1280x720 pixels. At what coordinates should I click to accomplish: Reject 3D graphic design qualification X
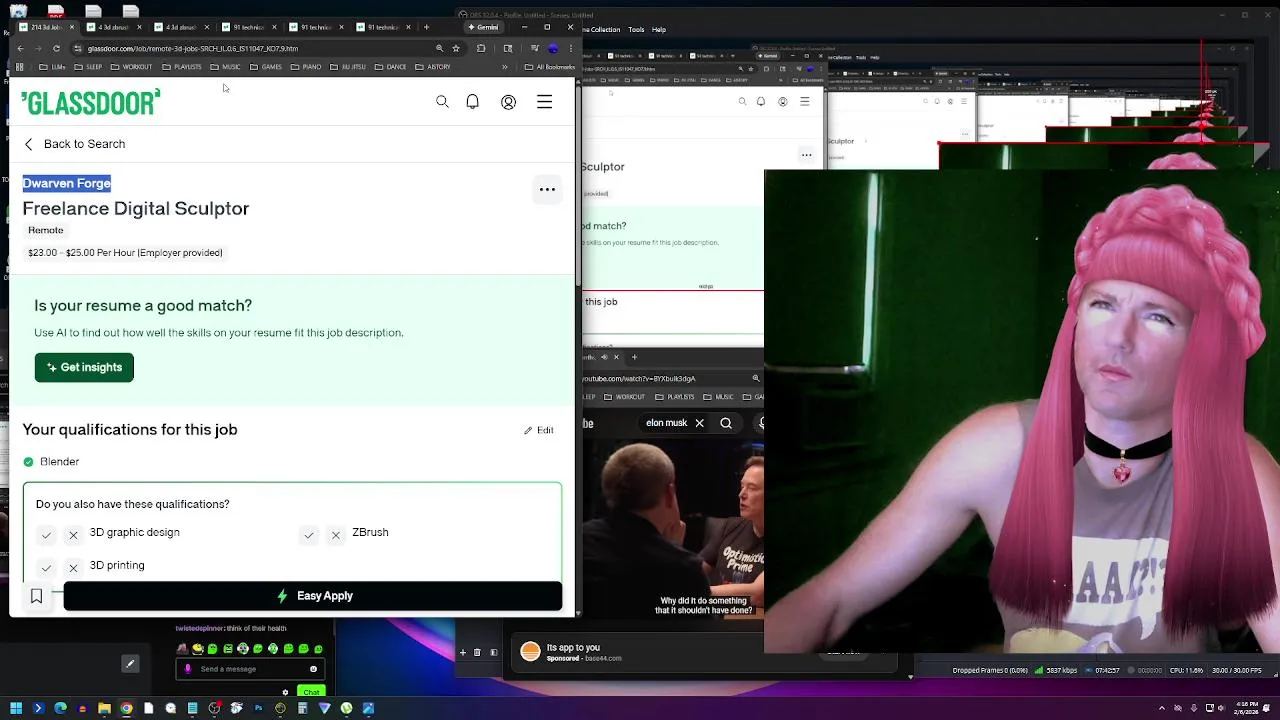point(73,536)
